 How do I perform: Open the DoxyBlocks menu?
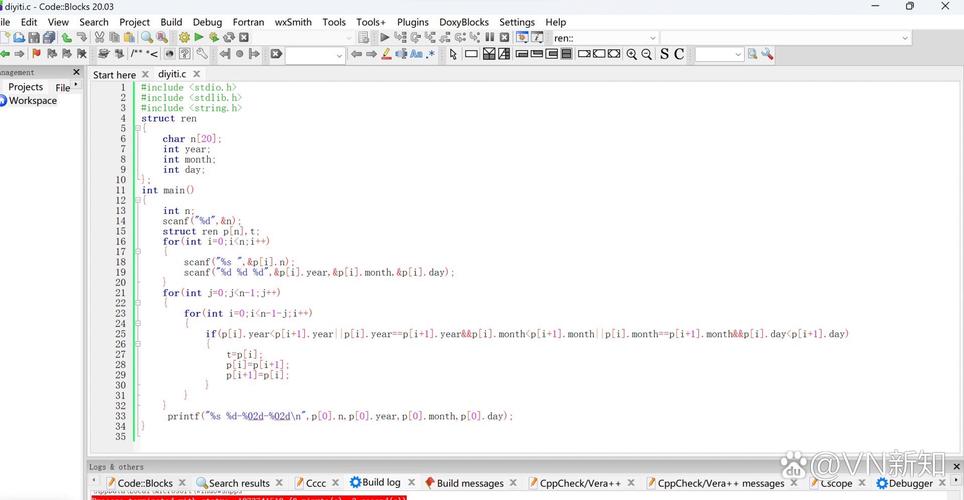tap(463, 22)
